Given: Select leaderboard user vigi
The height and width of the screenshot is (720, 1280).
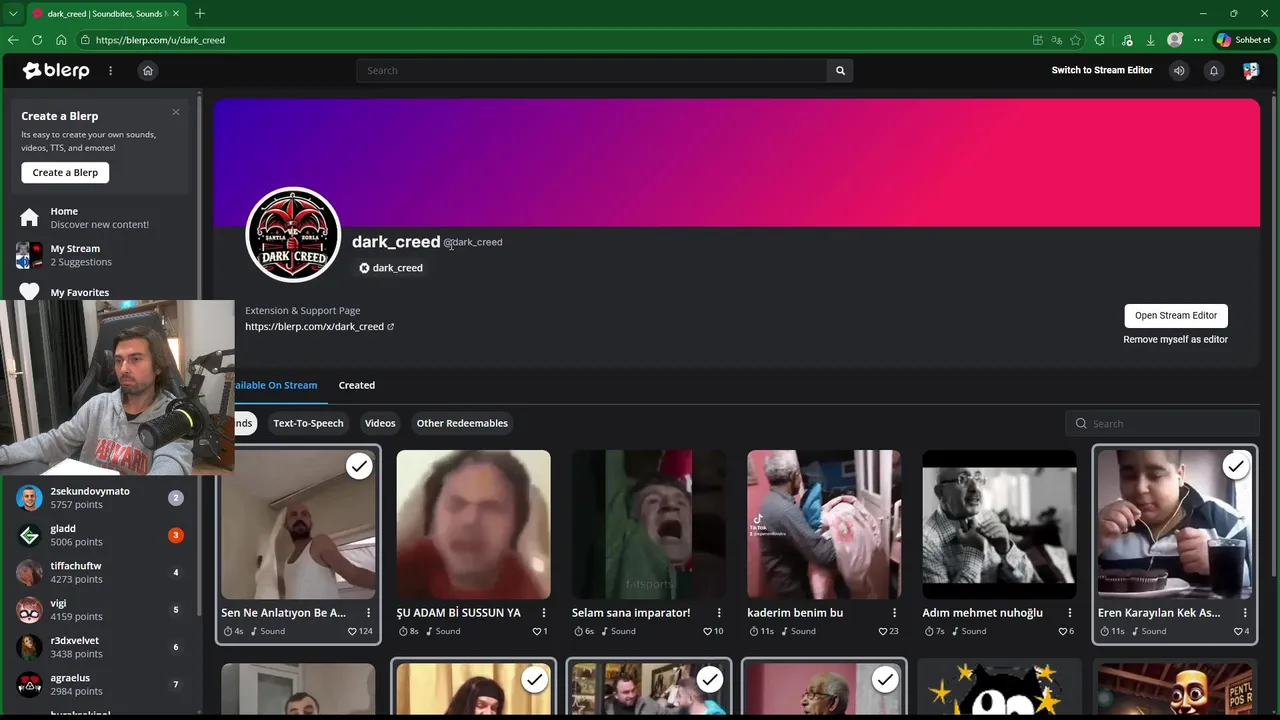Looking at the screenshot, I should (100, 610).
